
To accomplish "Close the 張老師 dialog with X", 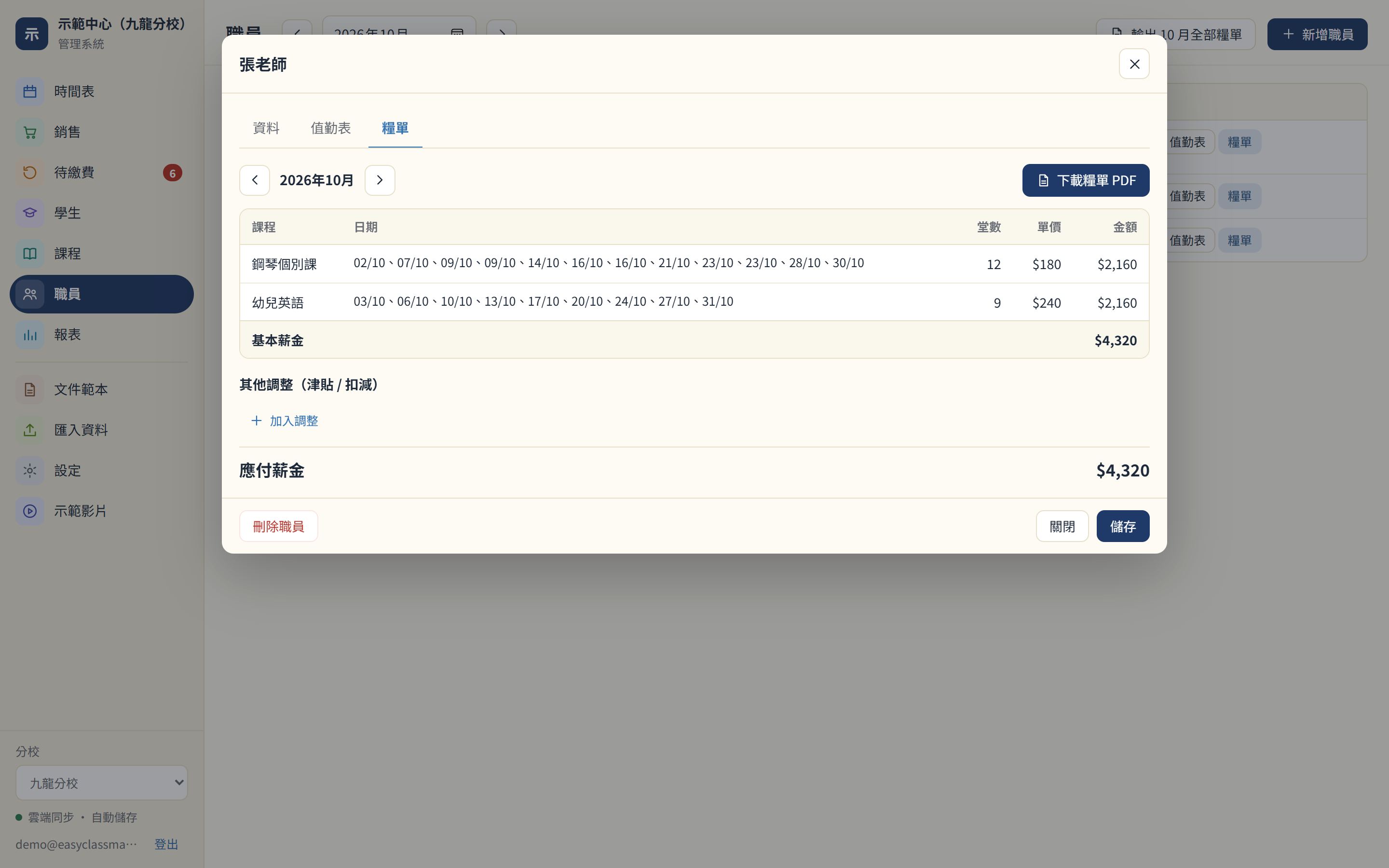I will 1134,64.
